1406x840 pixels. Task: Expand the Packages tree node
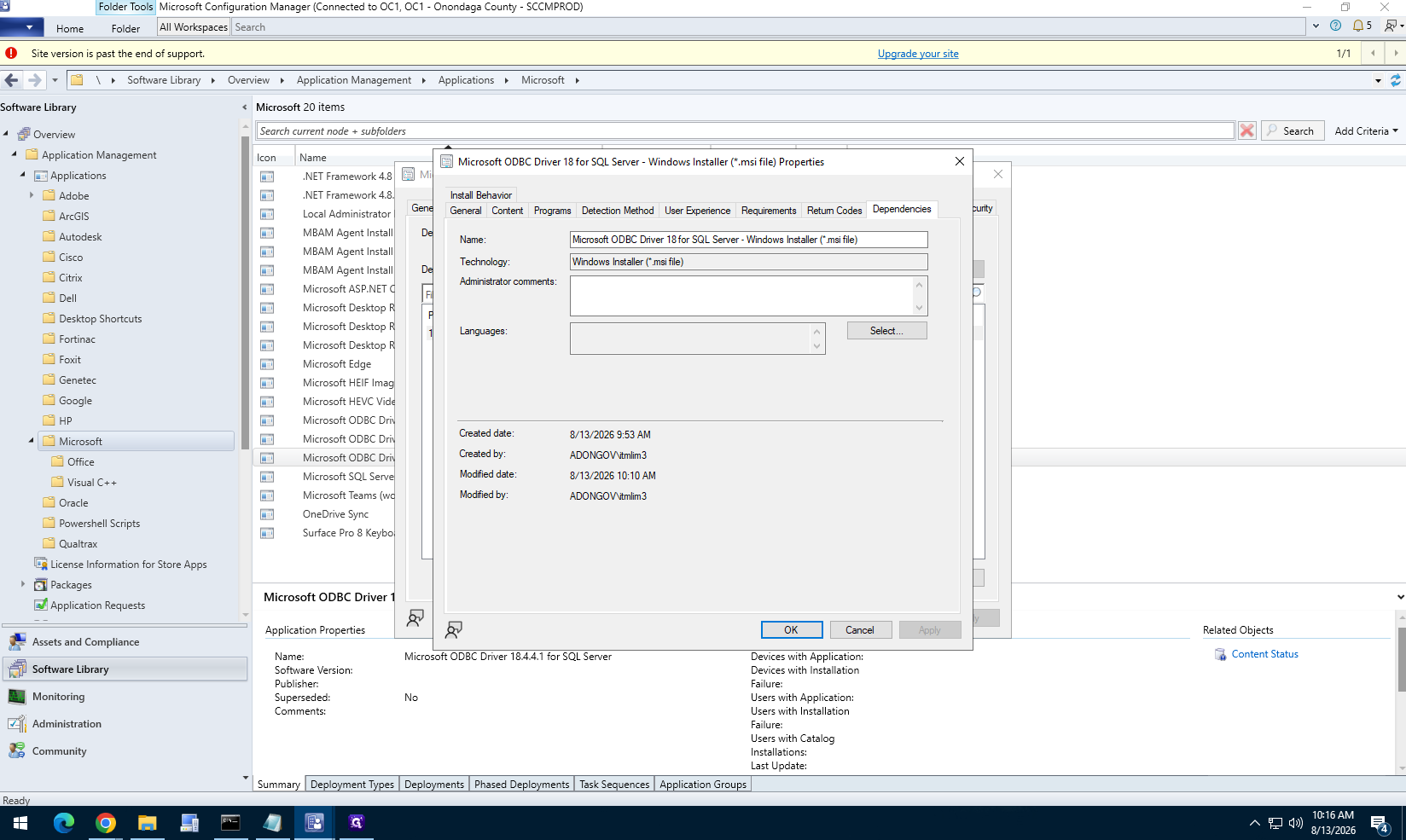coord(23,584)
